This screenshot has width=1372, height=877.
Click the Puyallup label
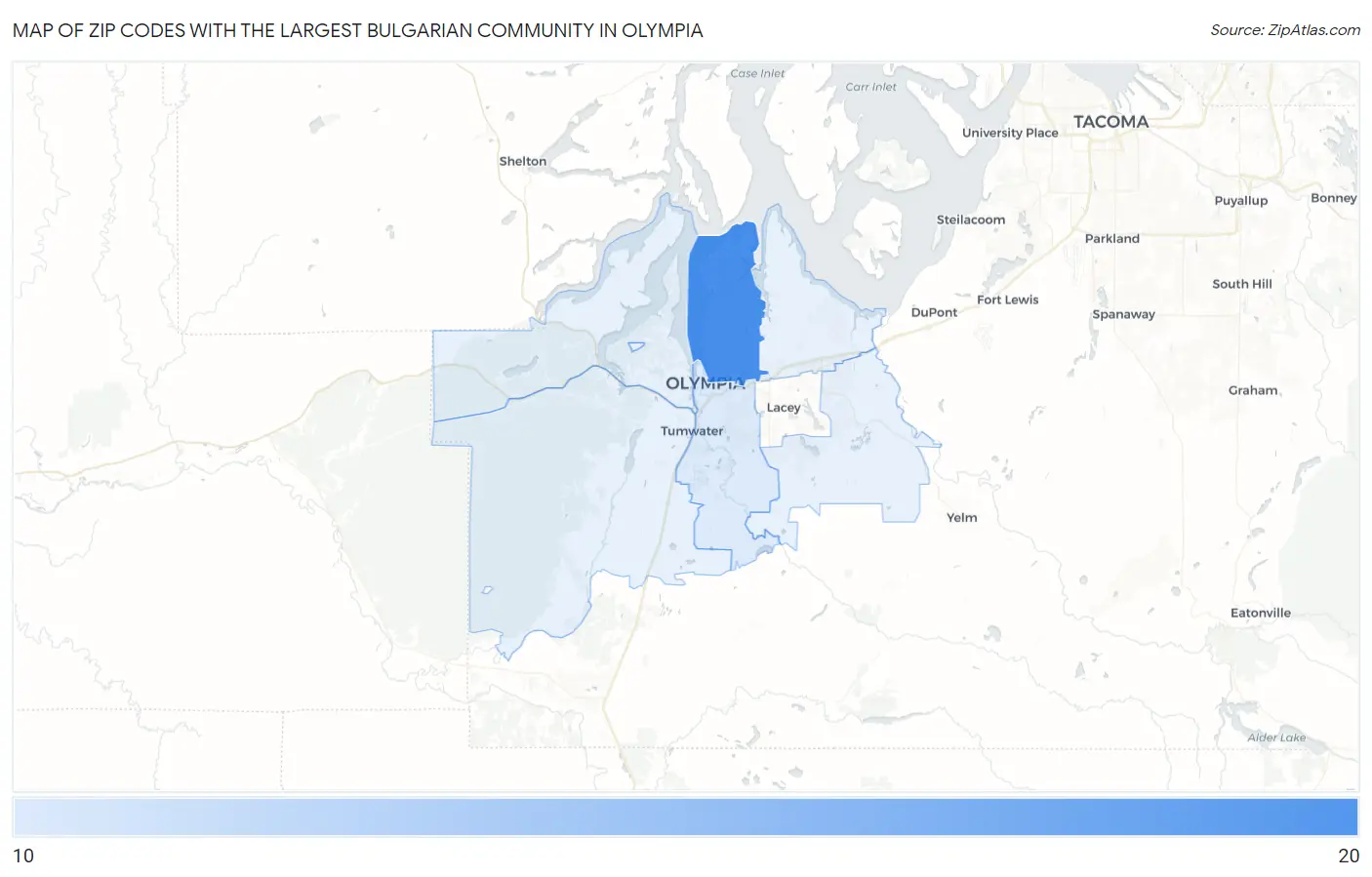(1241, 201)
